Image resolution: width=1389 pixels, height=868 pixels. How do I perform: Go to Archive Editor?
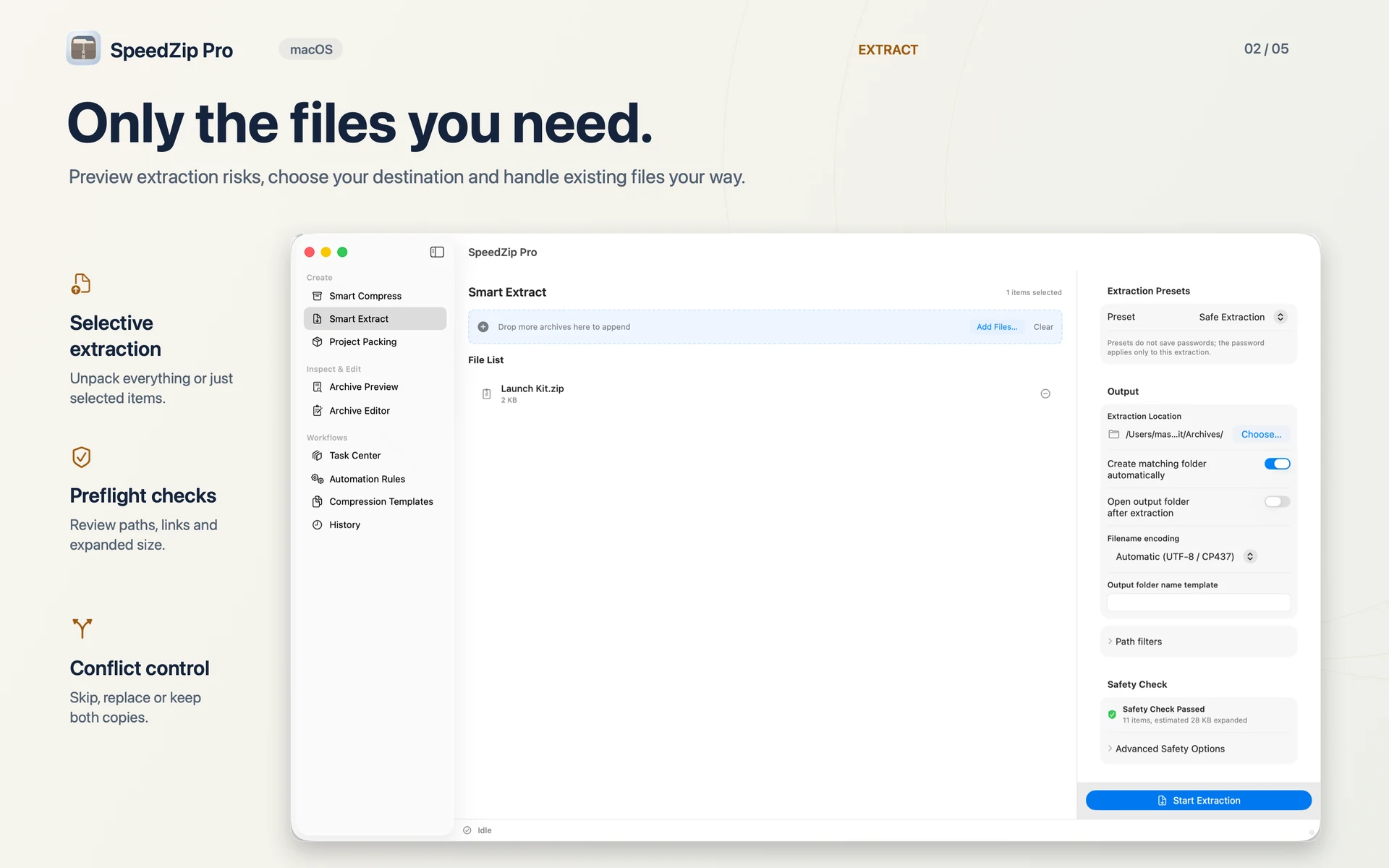375,411
